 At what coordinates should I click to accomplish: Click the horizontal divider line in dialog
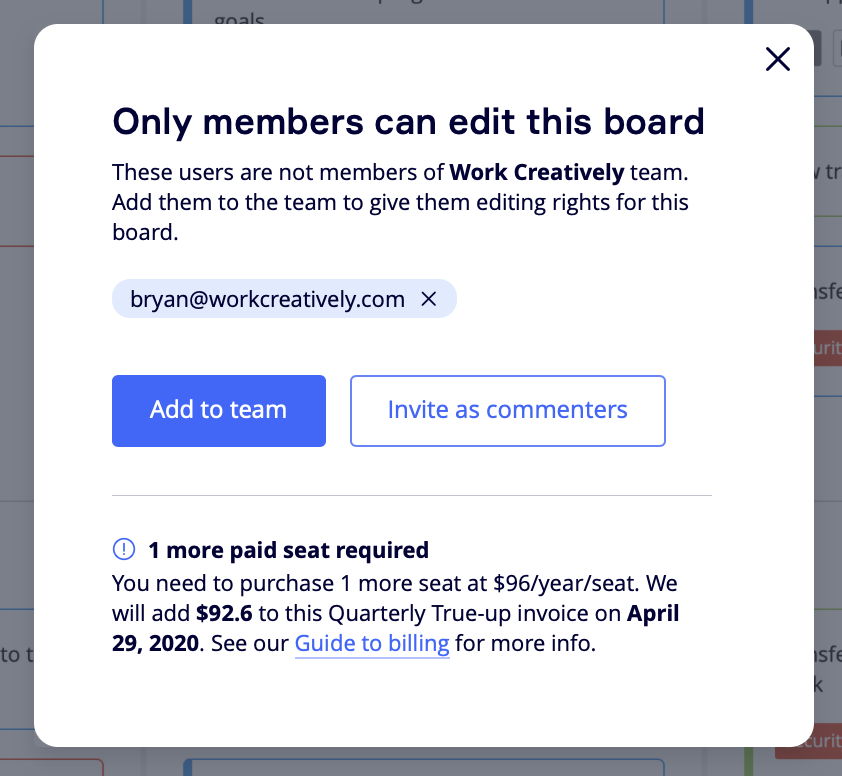(411, 495)
